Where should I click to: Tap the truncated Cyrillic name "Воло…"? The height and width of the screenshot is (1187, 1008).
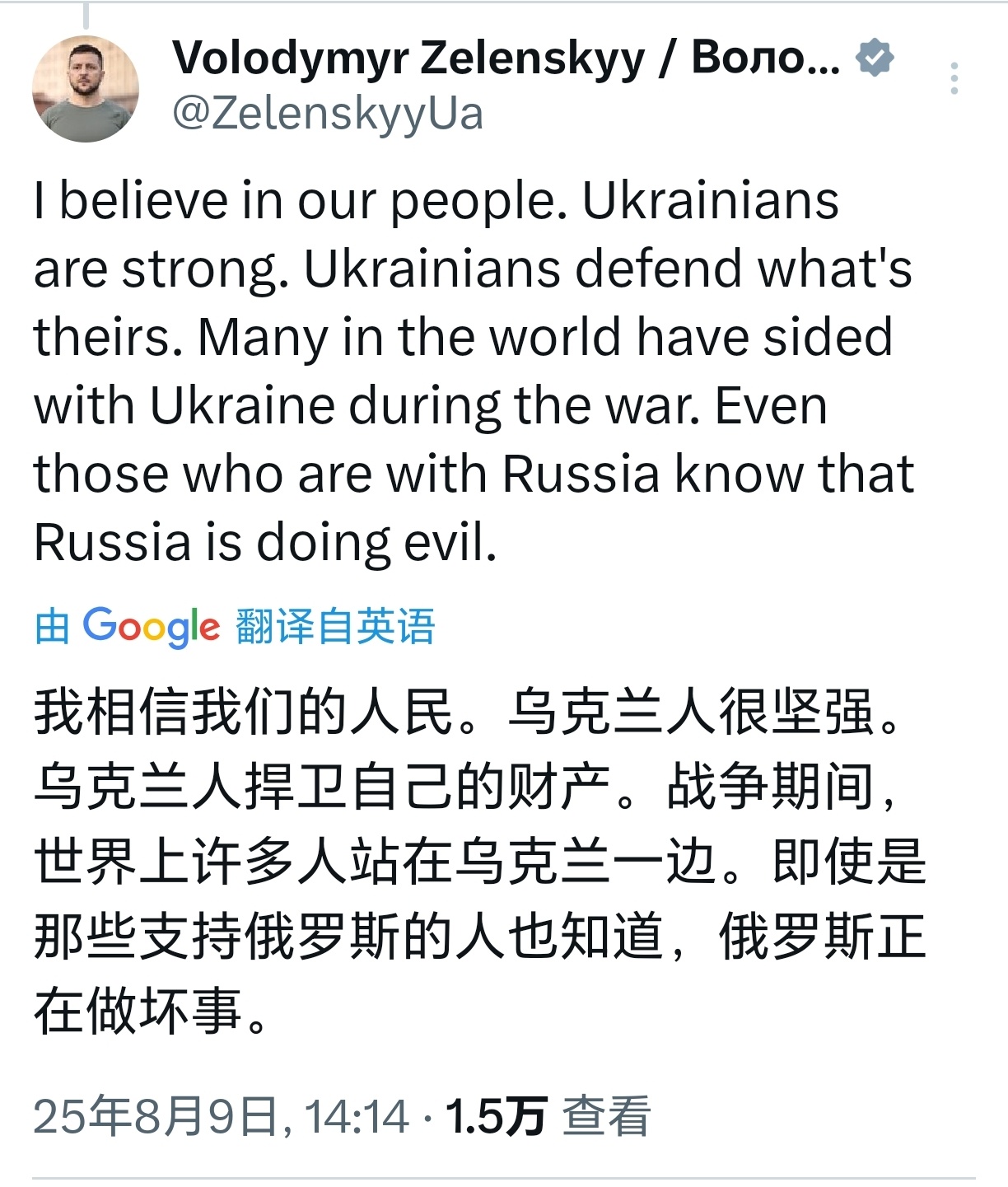[766, 58]
